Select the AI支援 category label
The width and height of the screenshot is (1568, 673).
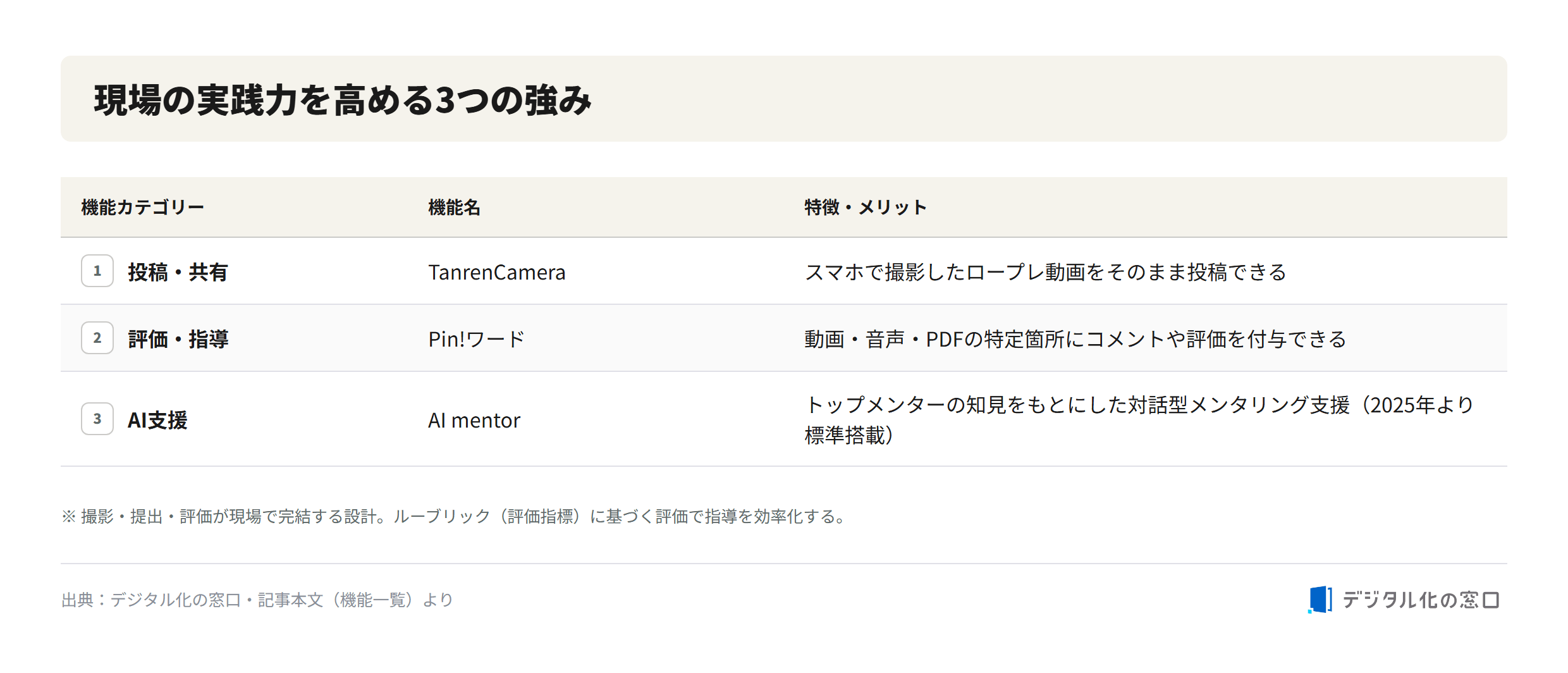tap(157, 420)
